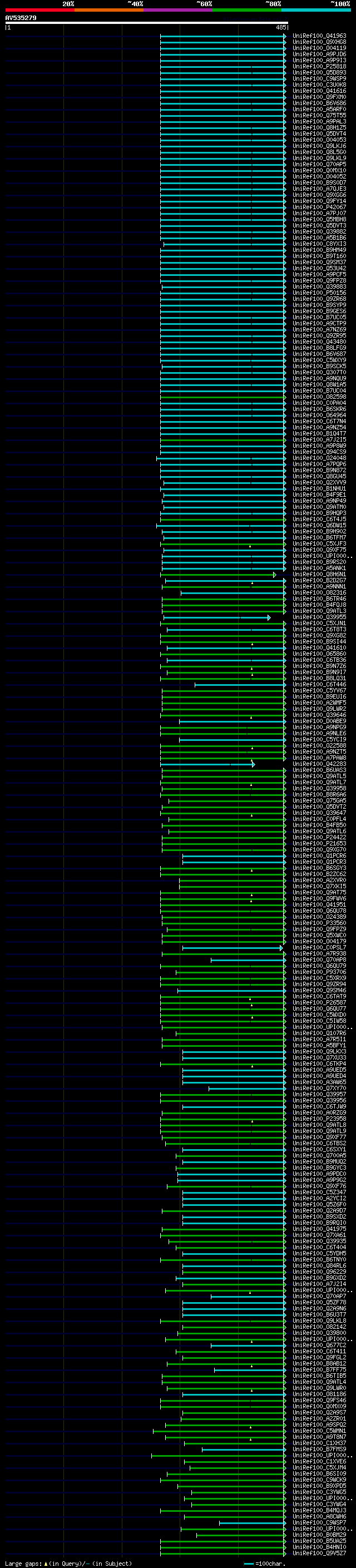The width and height of the screenshot is (356, 1568).
Task: Open hit UniRef100_O04119
Action: (319, 48)
